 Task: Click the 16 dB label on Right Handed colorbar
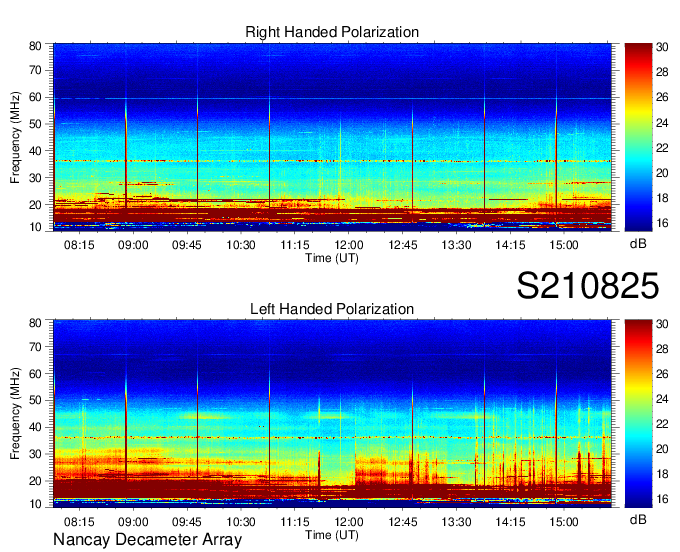click(x=662, y=223)
